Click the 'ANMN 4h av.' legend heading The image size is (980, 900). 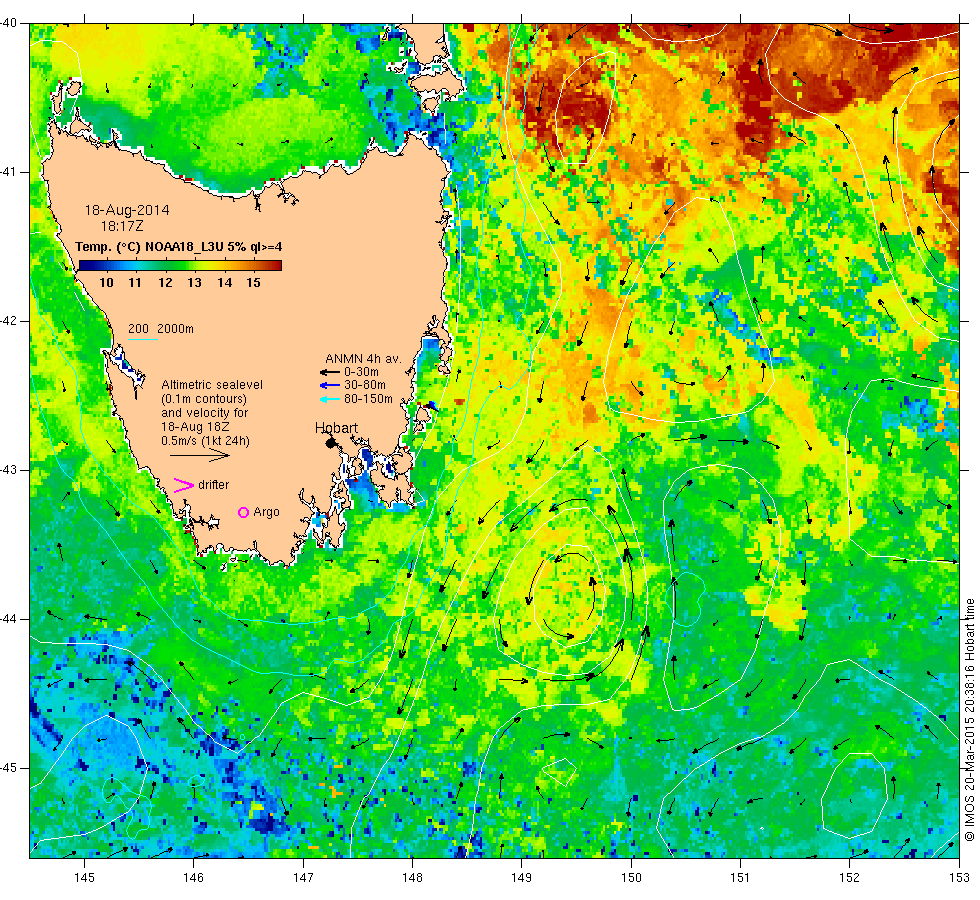tap(363, 359)
